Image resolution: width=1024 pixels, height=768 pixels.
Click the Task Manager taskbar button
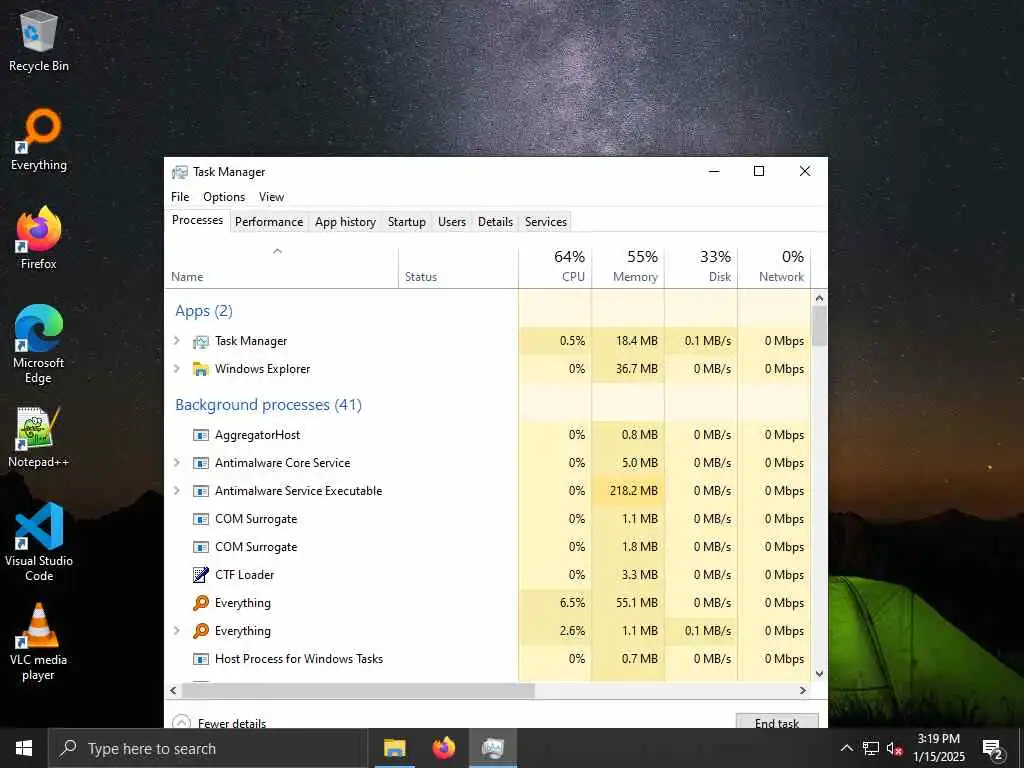tap(493, 748)
